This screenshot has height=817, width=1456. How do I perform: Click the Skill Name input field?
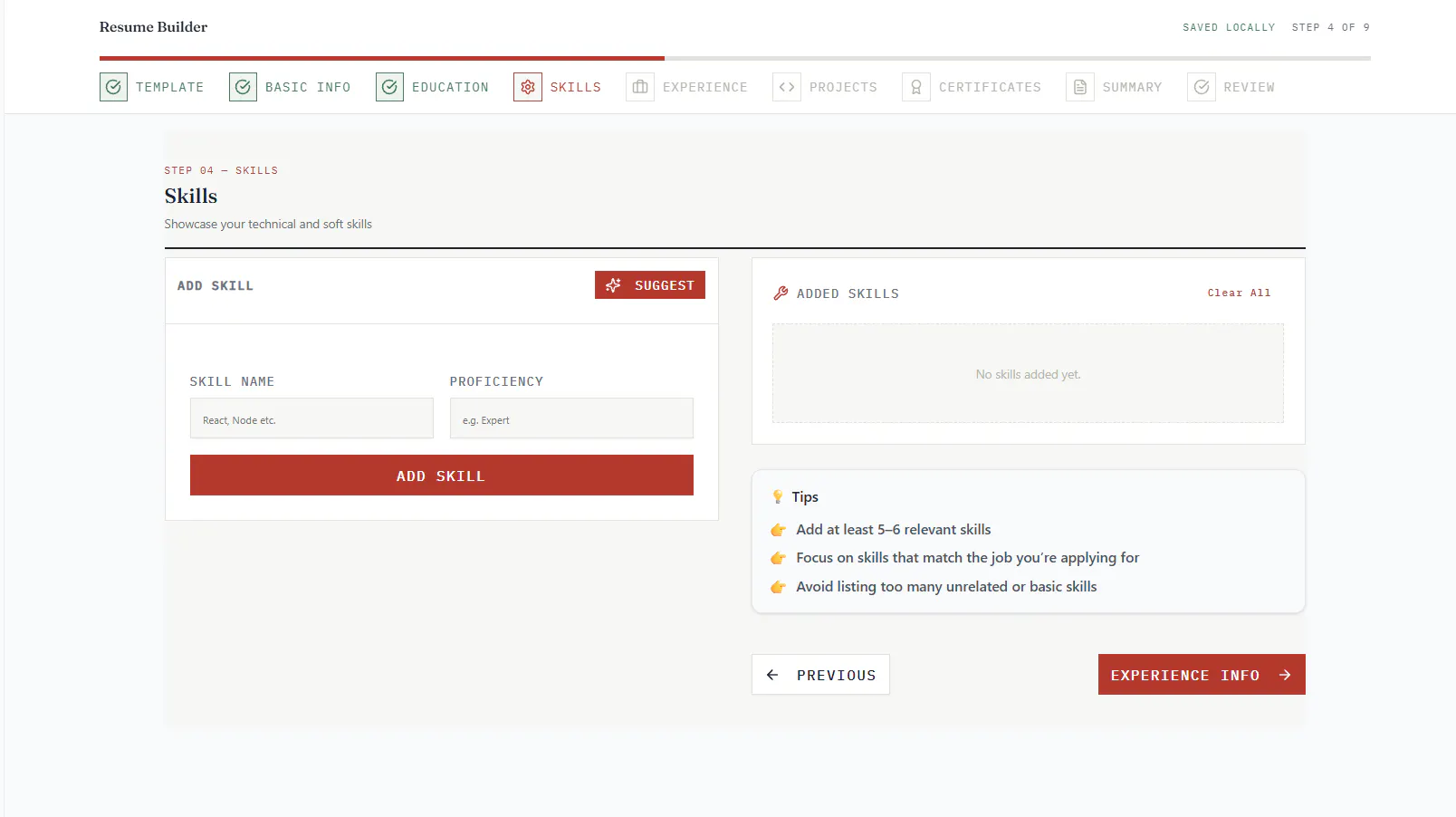click(x=311, y=418)
